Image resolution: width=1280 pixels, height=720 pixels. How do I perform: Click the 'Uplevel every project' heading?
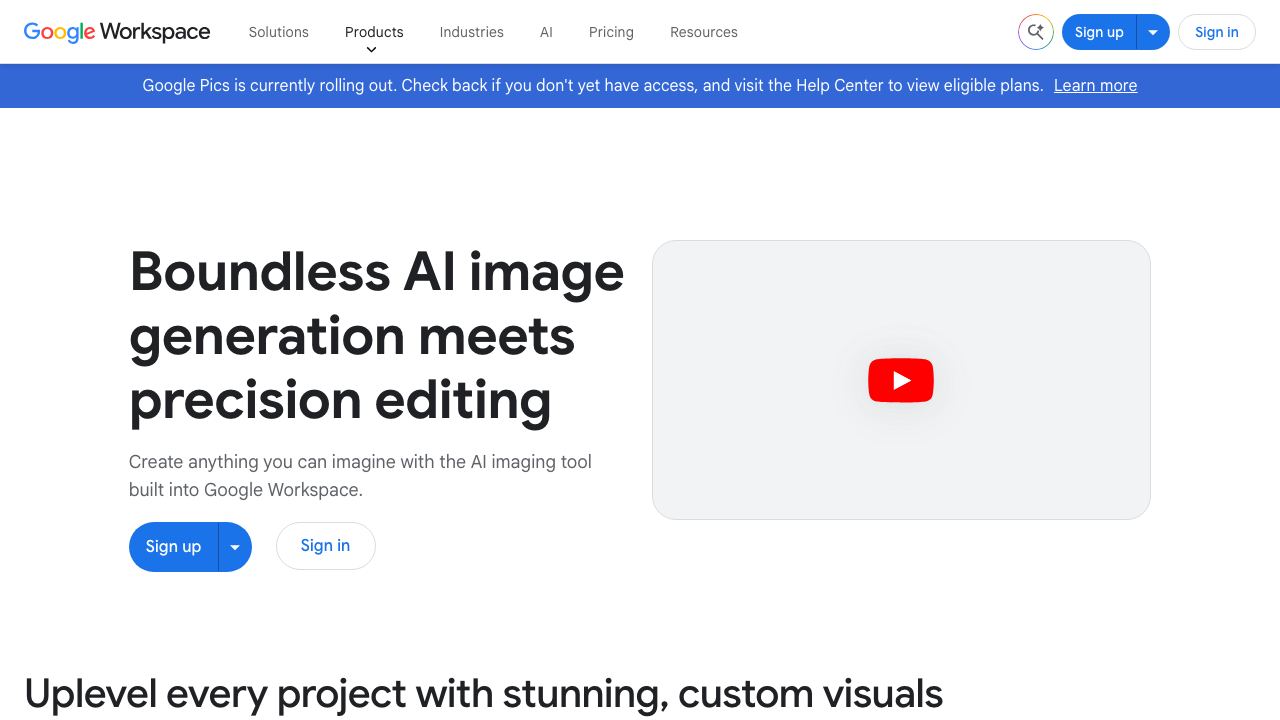pyautogui.click(x=484, y=694)
